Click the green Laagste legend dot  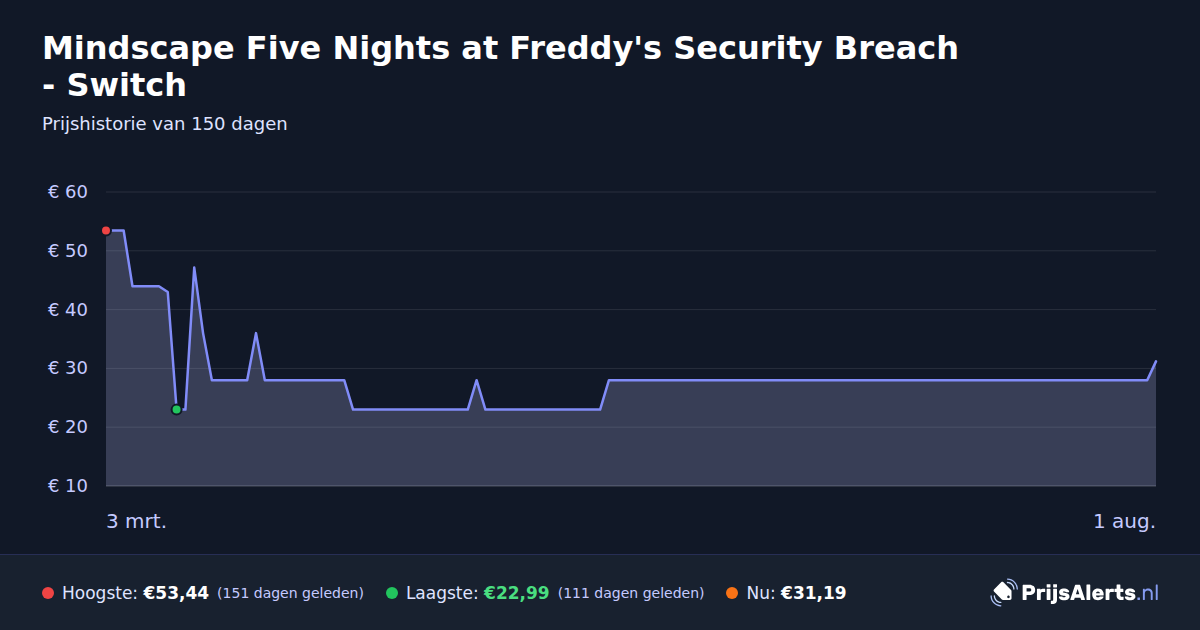point(392,593)
